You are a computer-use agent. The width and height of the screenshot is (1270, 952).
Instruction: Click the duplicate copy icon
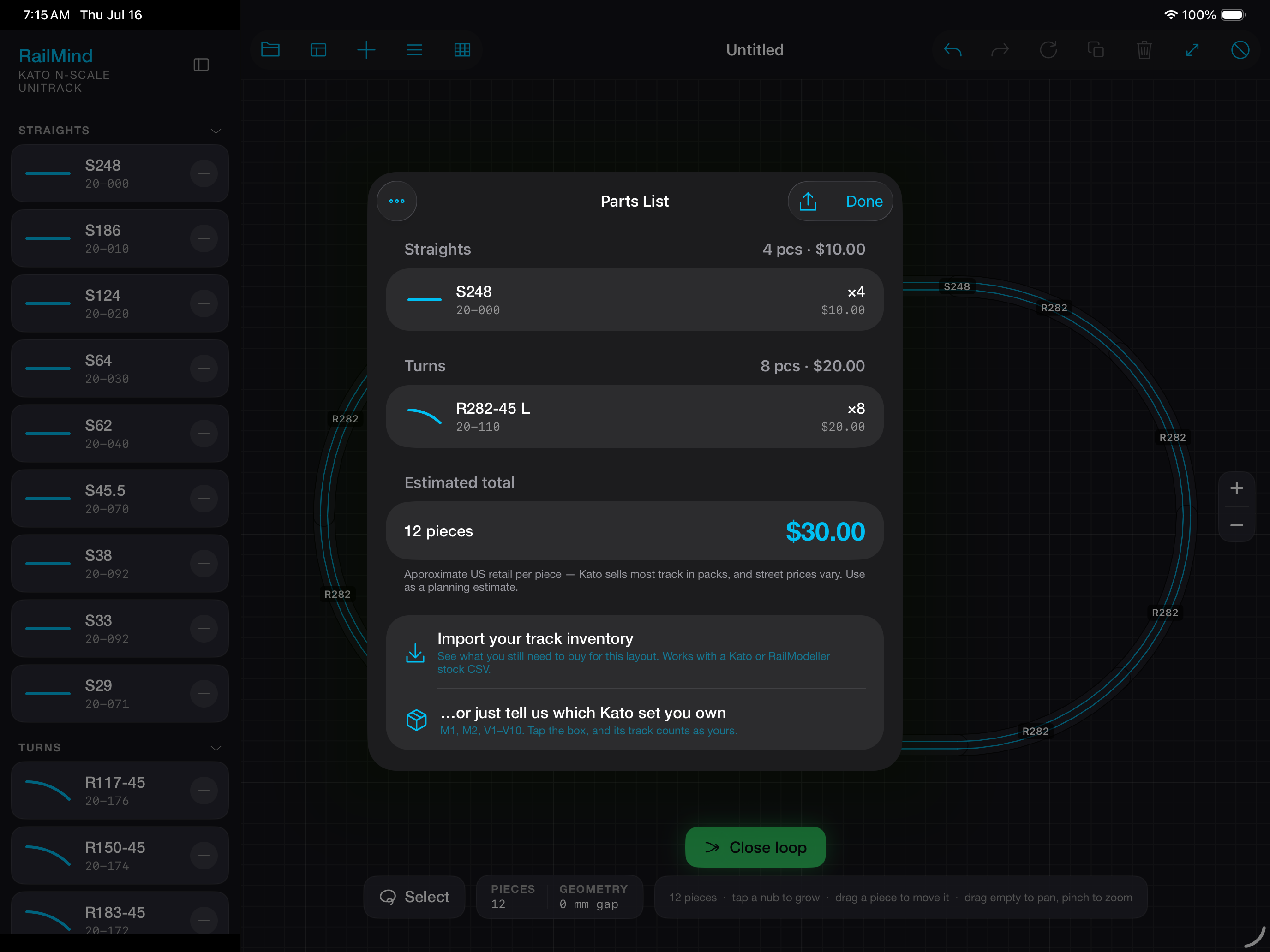(1096, 50)
